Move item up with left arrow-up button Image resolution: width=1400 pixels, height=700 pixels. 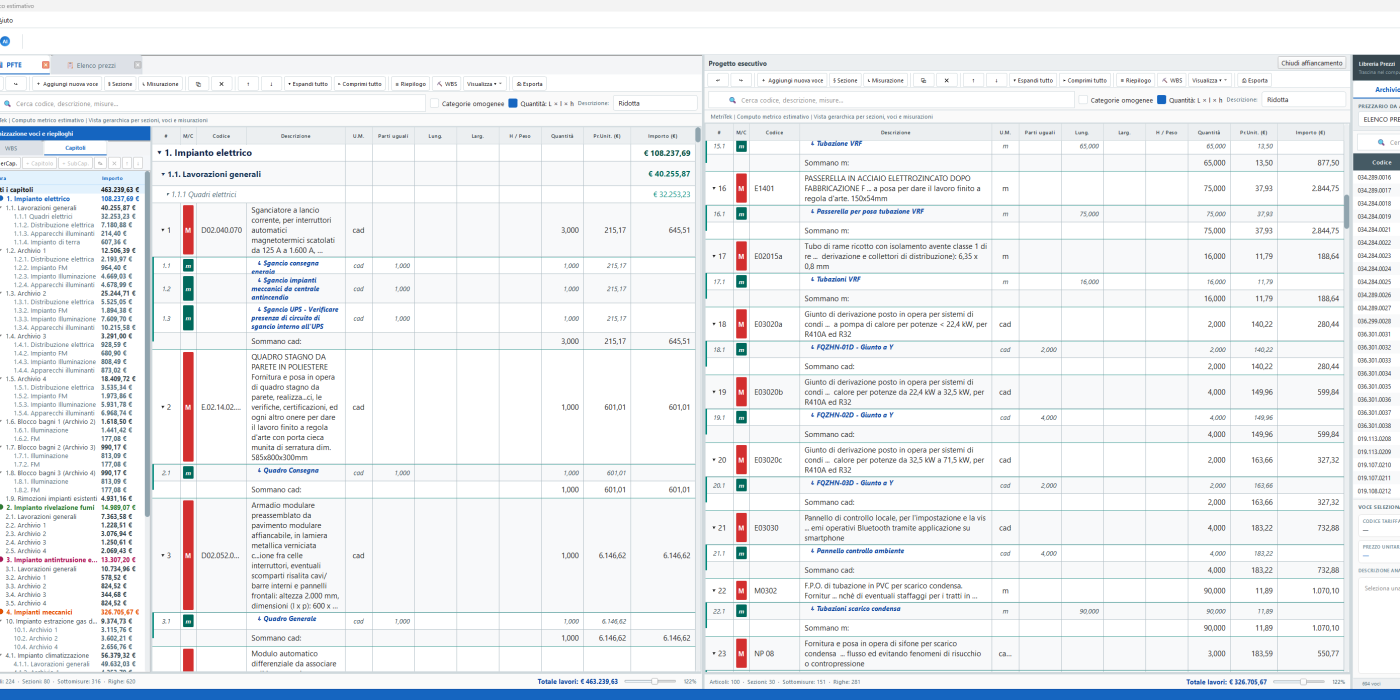coord(247,84)
